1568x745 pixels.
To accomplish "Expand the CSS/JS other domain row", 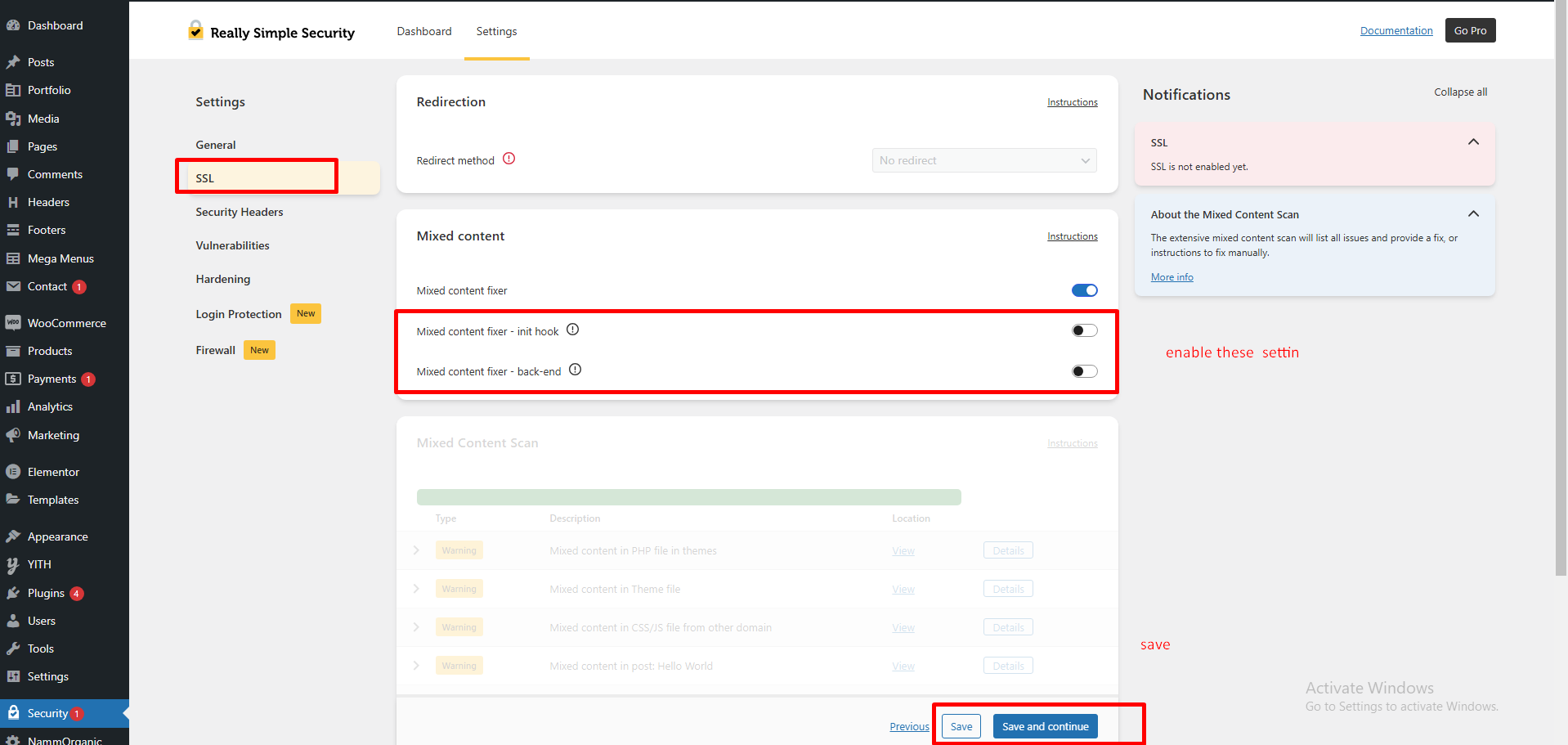I will [416, 627].
